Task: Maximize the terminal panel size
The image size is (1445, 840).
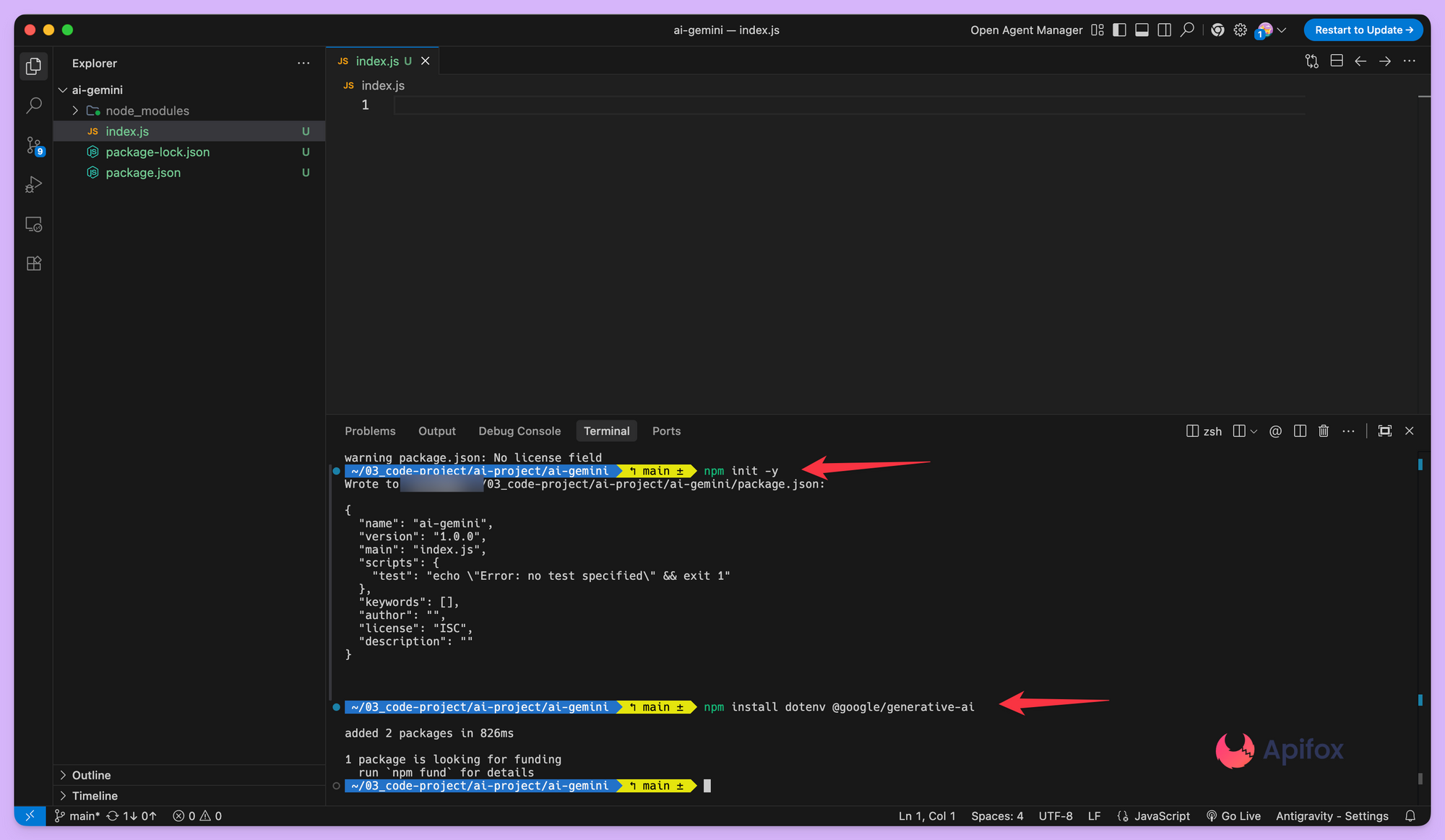Action: tap(1384, 431)
